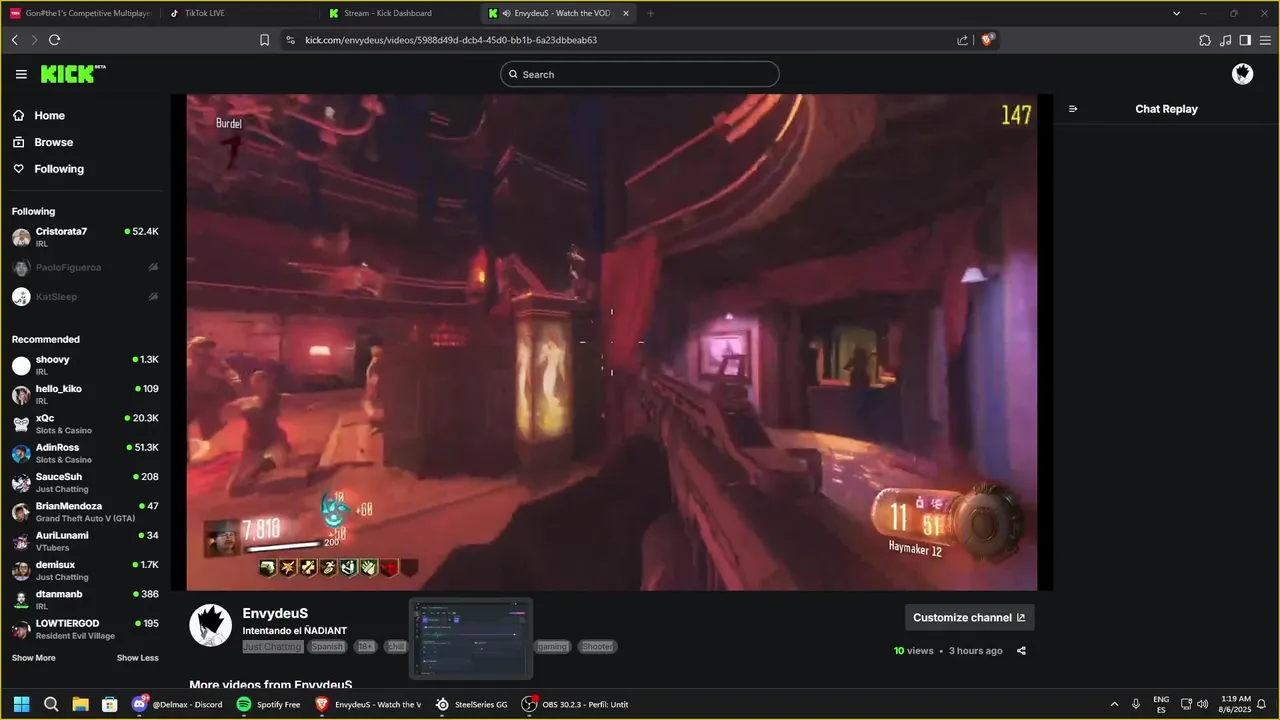Open File Explorer from the taskbar
Viewport: 1280px width, 720px height.
click(x=80, y=704)
